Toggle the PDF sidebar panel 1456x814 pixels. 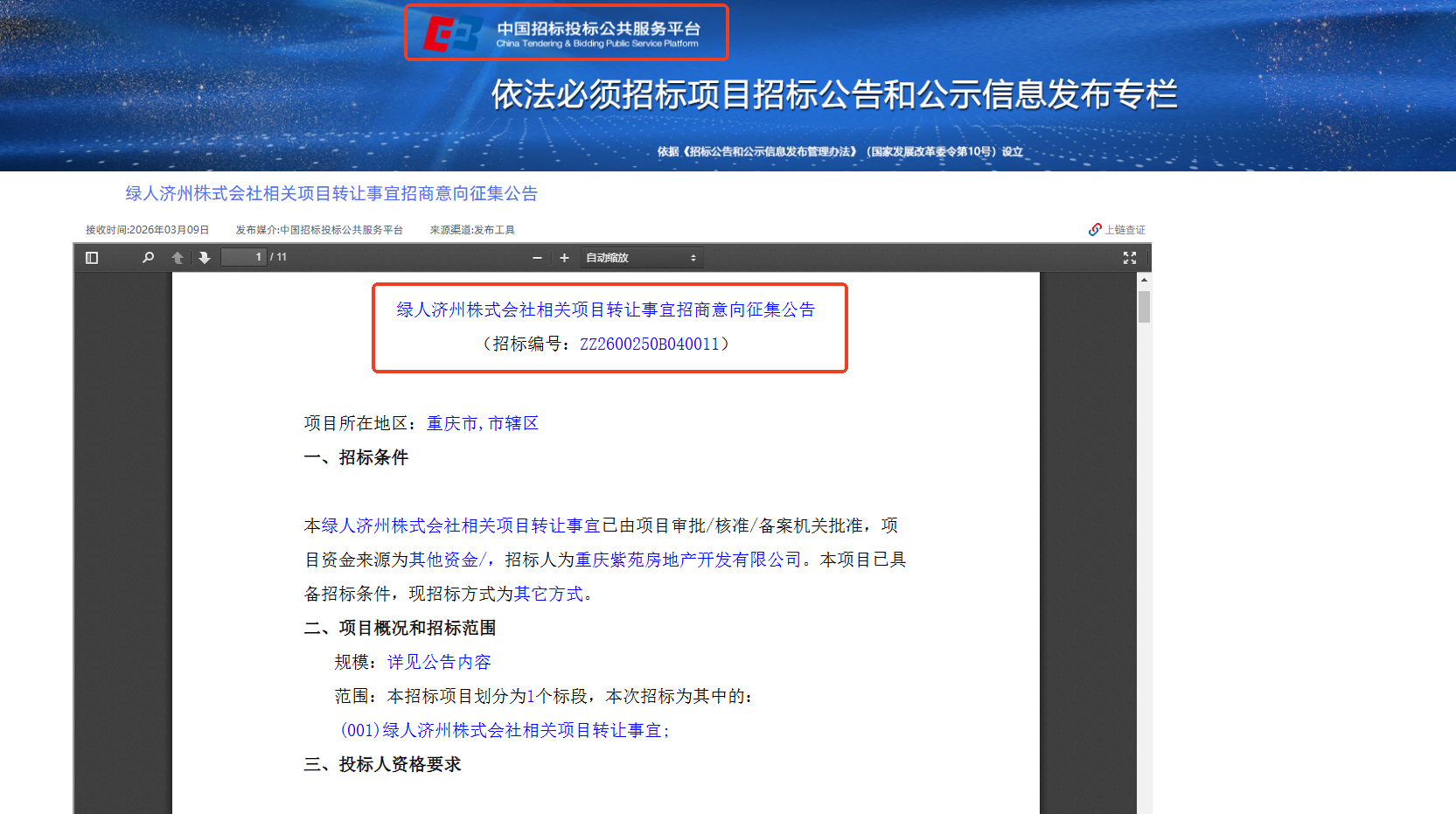click(92, 258)
